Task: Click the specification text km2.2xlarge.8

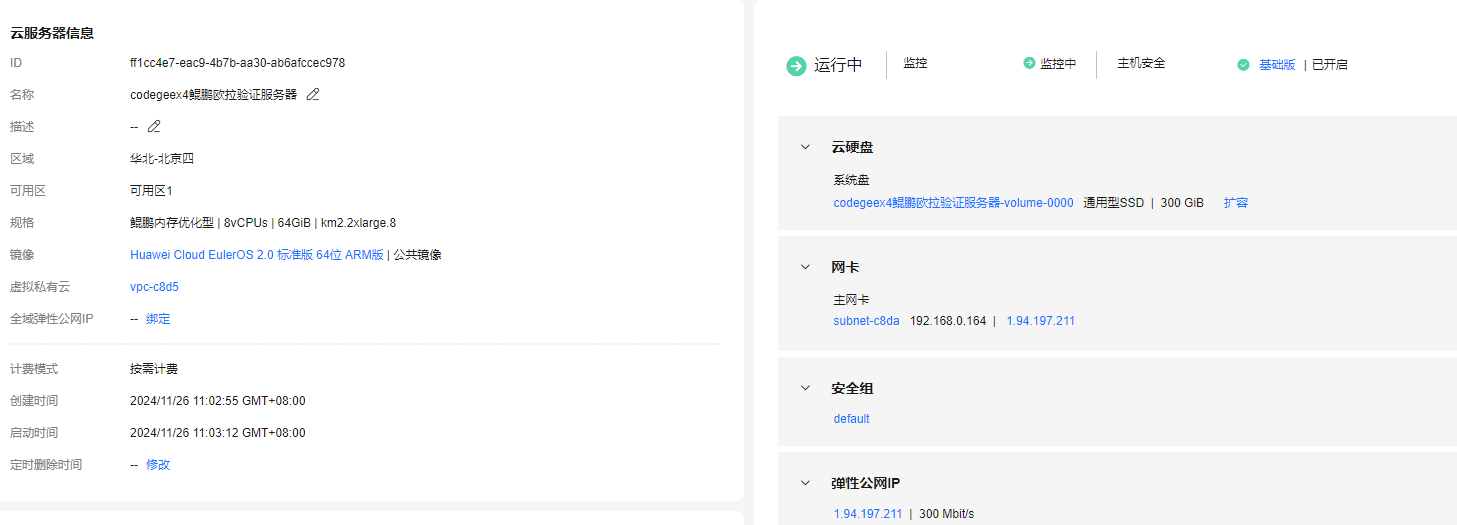Action: click(359, 223)
